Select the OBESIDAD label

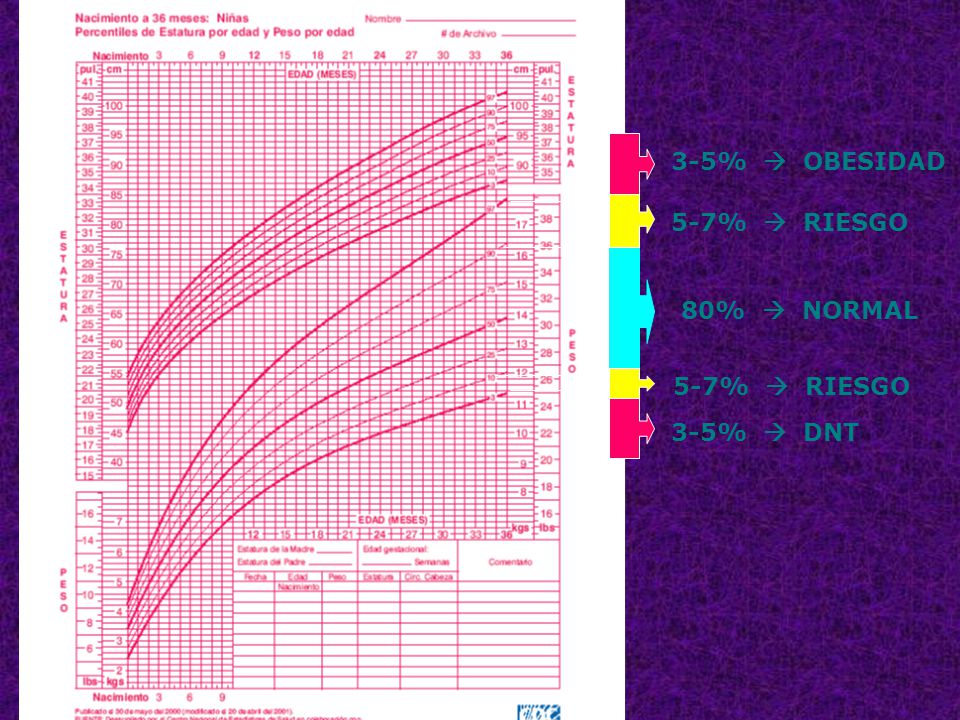(874, 161)
